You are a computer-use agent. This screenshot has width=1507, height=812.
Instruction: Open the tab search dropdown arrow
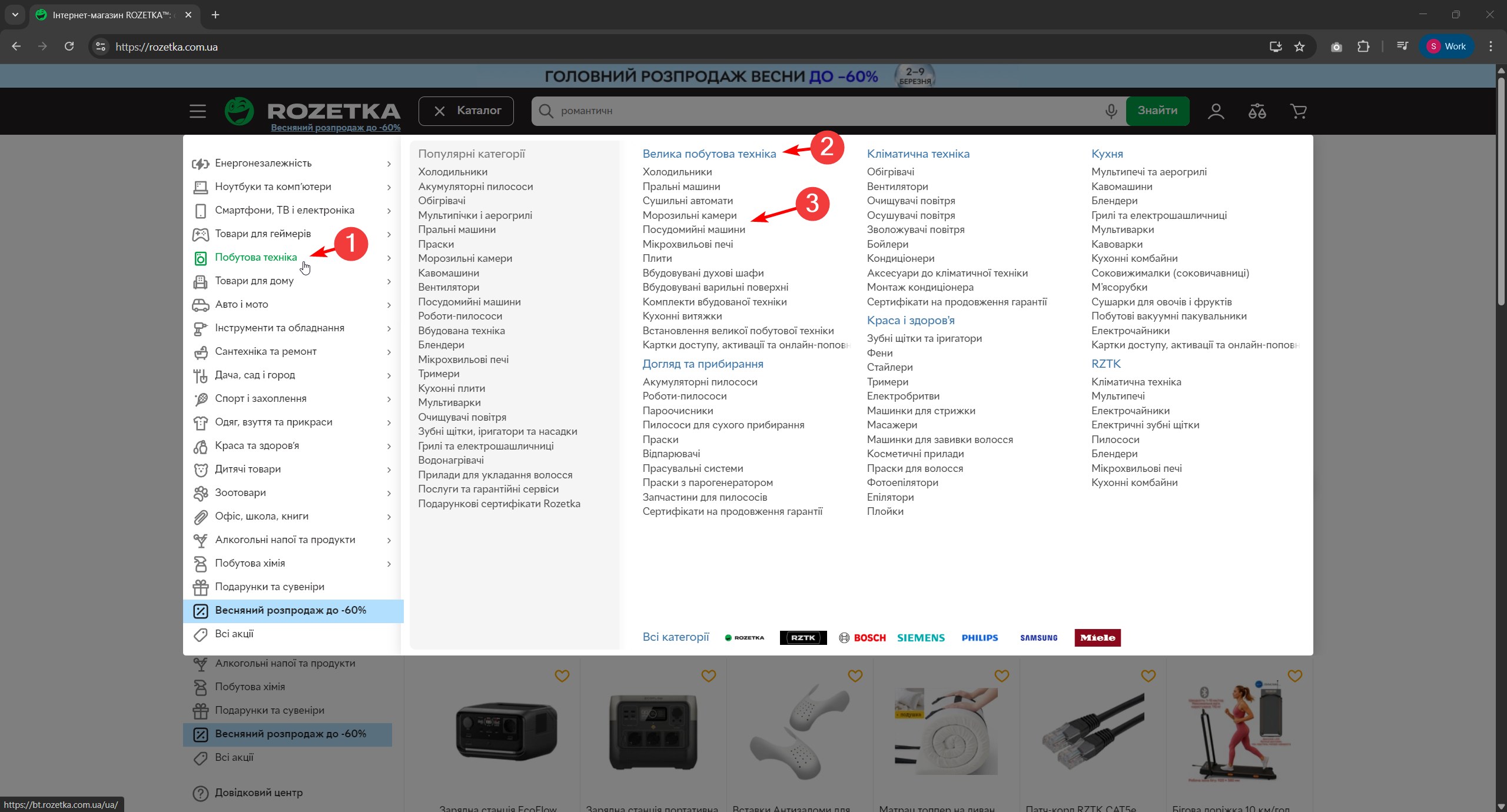coord(15,15)
